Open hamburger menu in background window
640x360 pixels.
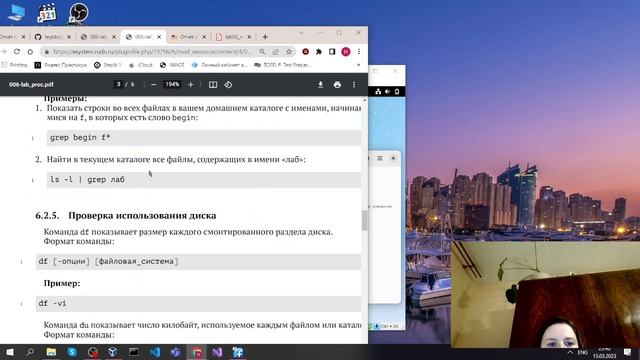[x=380, y=158]
